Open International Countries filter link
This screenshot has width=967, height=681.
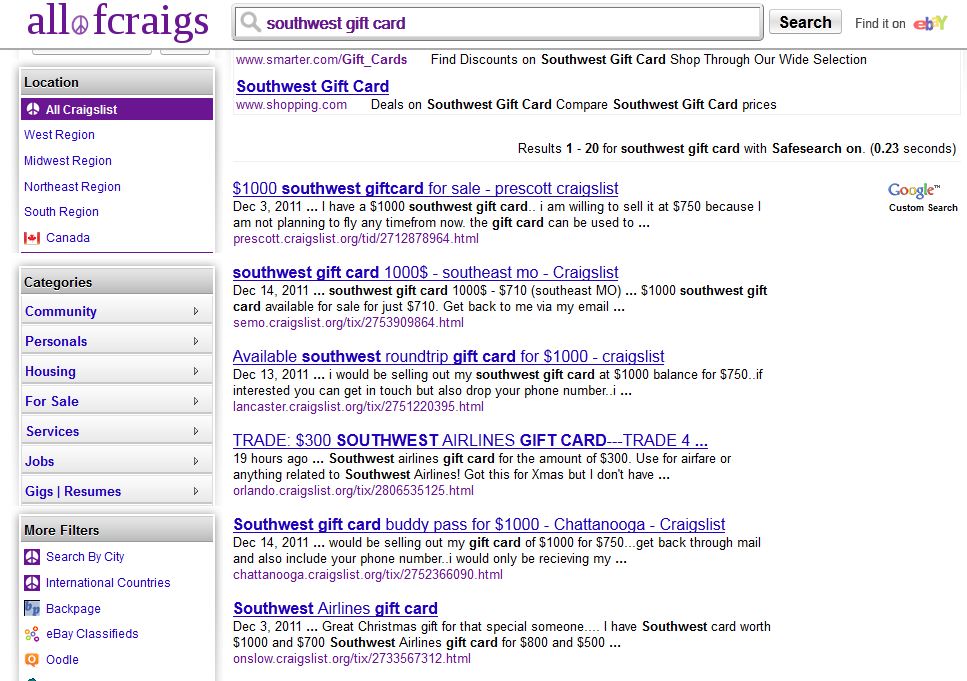[x=108, y=582]
